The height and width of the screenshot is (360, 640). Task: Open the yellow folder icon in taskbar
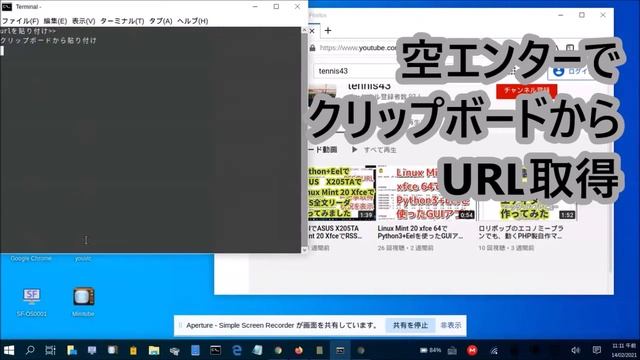(x=154, y=350)
